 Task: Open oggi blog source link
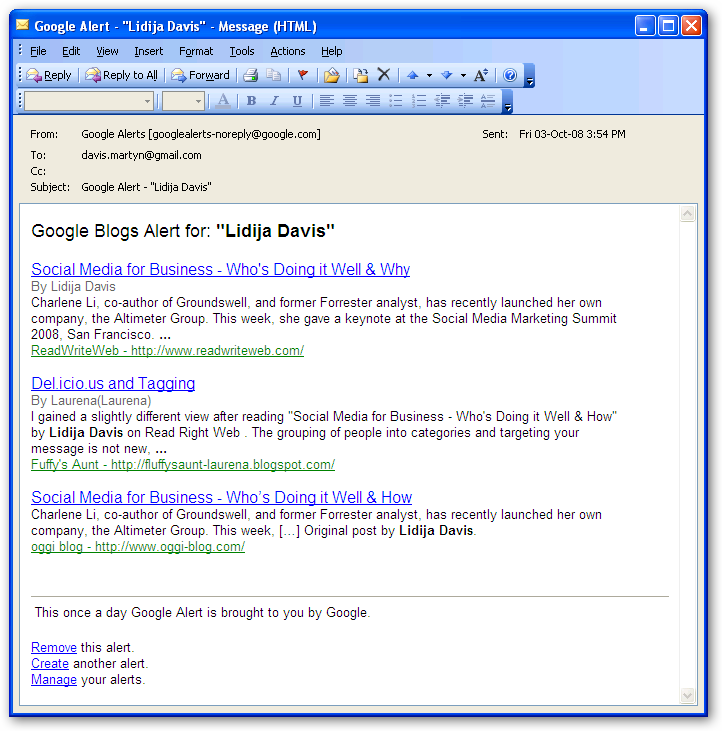[138, 547]
